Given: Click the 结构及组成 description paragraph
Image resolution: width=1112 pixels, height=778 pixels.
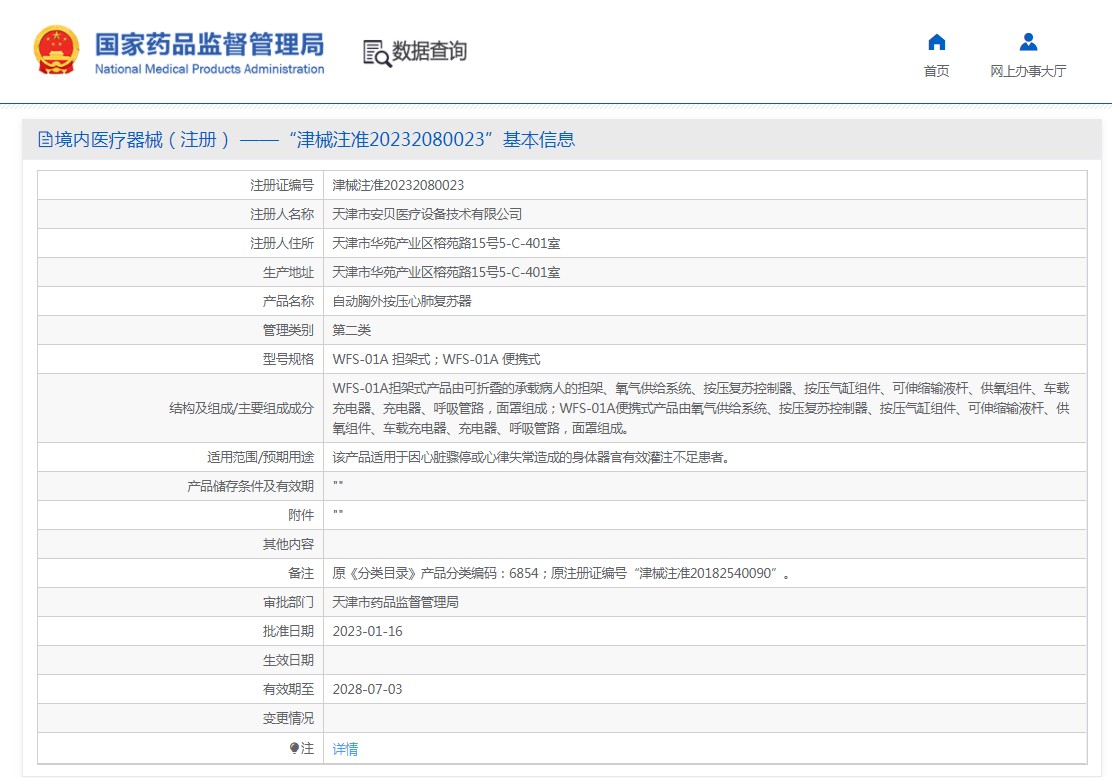Looking at the screenshot, I should [701, 409].
